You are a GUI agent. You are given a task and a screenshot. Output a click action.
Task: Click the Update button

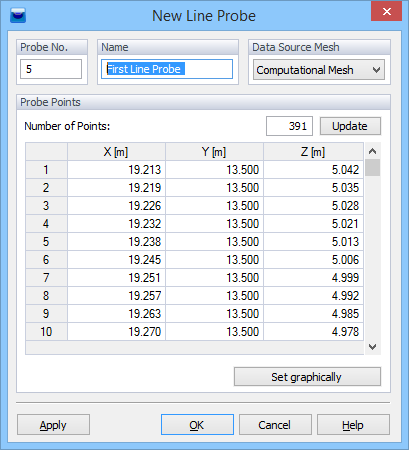(350, 126)
